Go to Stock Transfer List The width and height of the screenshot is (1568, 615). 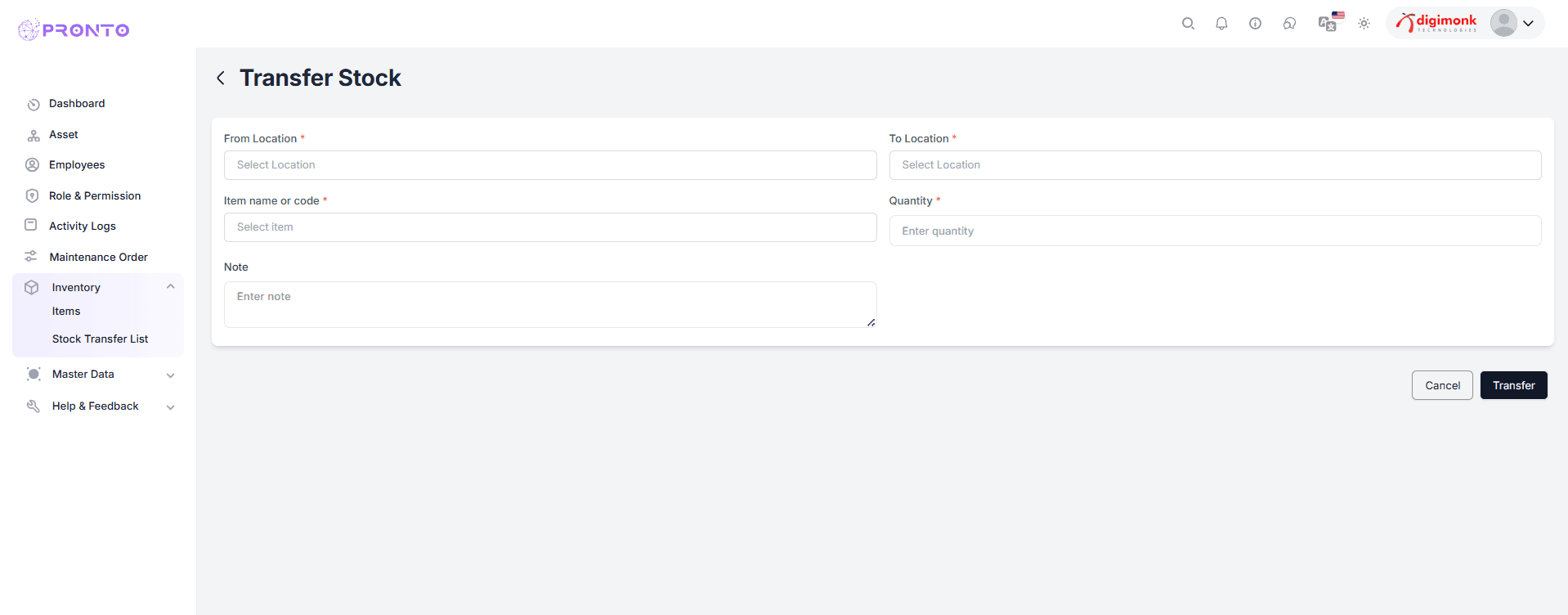point(100,339)
